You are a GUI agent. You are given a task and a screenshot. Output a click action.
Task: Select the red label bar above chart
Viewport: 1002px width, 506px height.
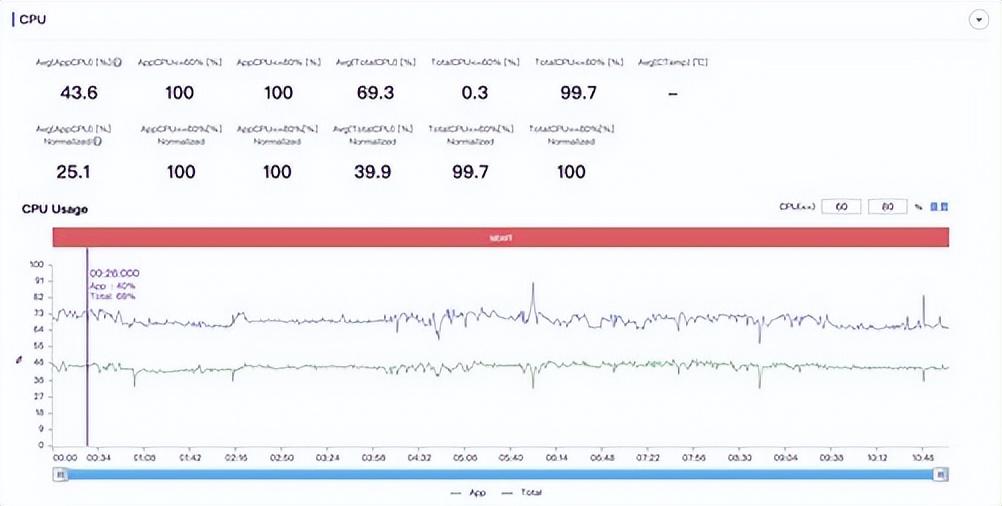click(x=500, y=237)
